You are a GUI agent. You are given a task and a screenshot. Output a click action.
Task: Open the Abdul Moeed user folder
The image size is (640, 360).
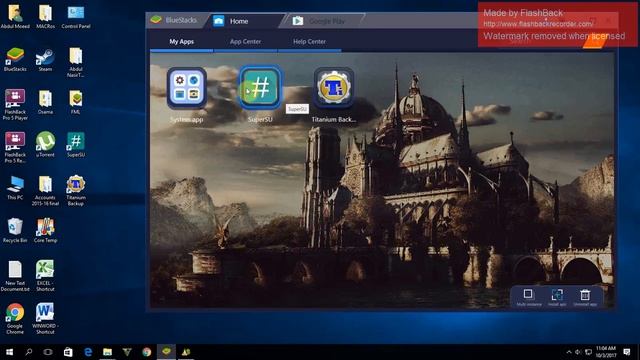(15, 16)
